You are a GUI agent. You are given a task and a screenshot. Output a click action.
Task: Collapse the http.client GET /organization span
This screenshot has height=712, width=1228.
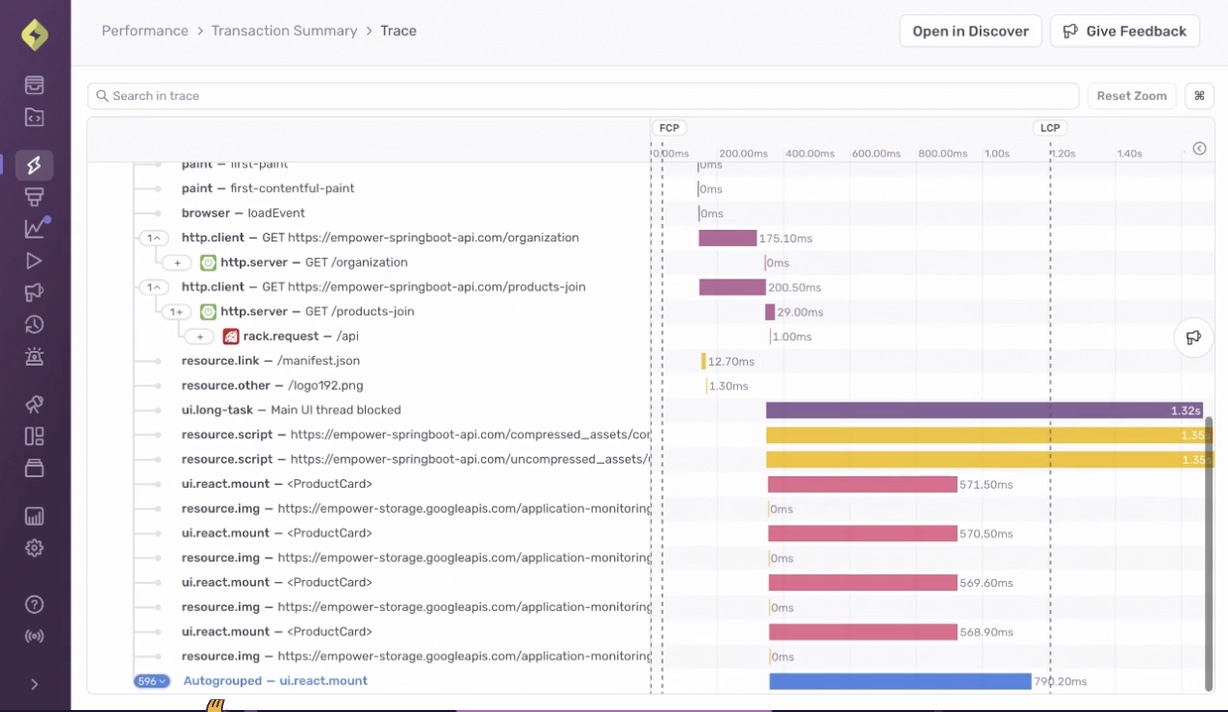click(x=153, y=238)
